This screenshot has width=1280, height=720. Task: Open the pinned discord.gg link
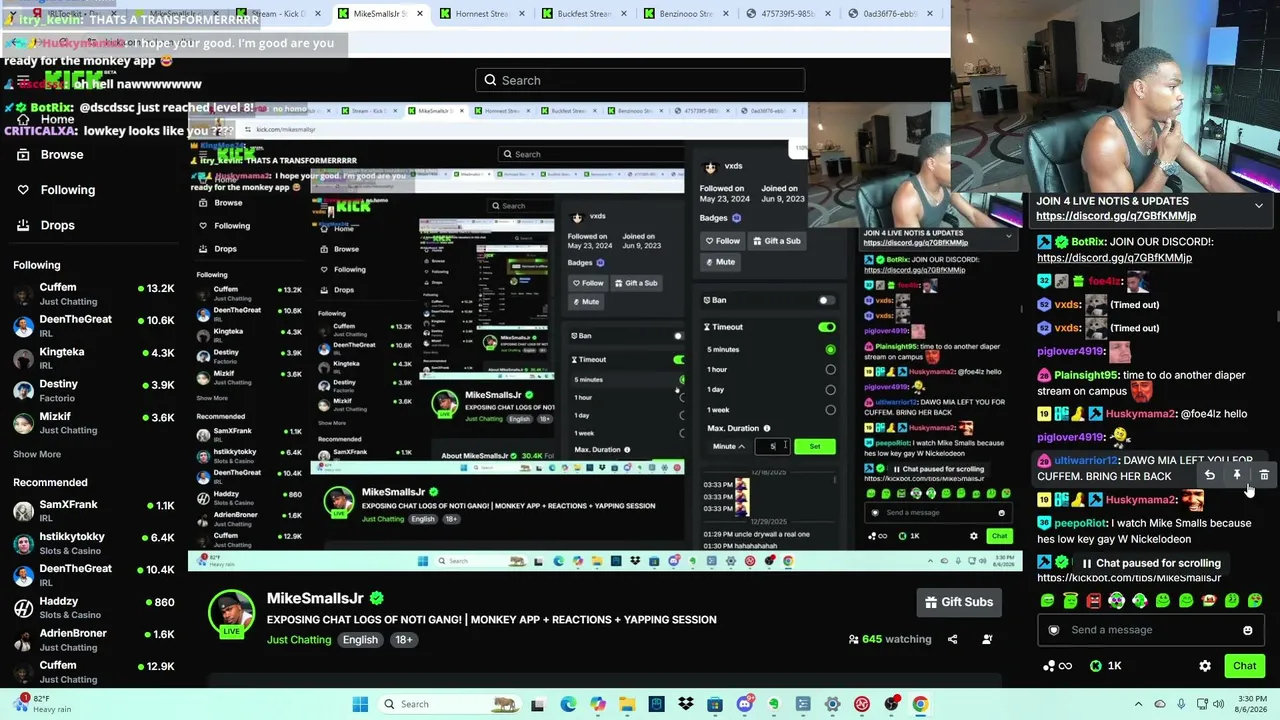click(1116, 216)
